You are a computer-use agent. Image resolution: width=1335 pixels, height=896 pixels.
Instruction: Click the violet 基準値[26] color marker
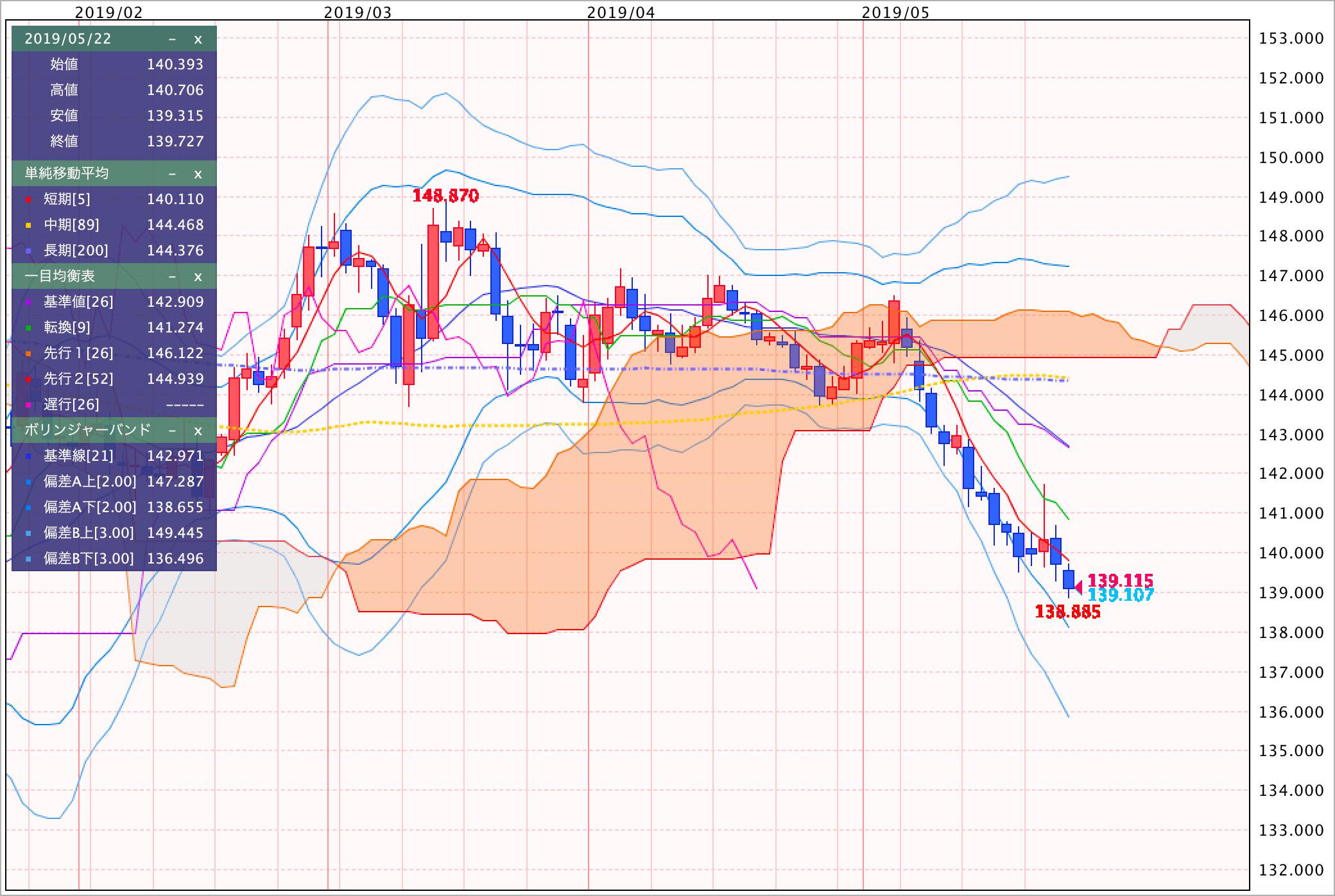[28, 303]
